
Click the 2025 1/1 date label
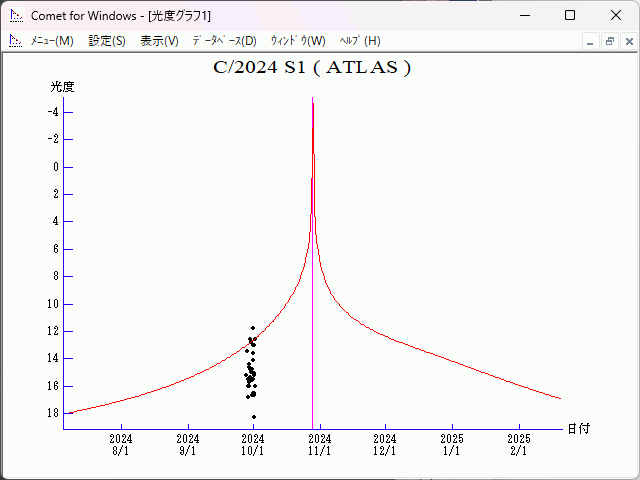(x=452, y=444)
